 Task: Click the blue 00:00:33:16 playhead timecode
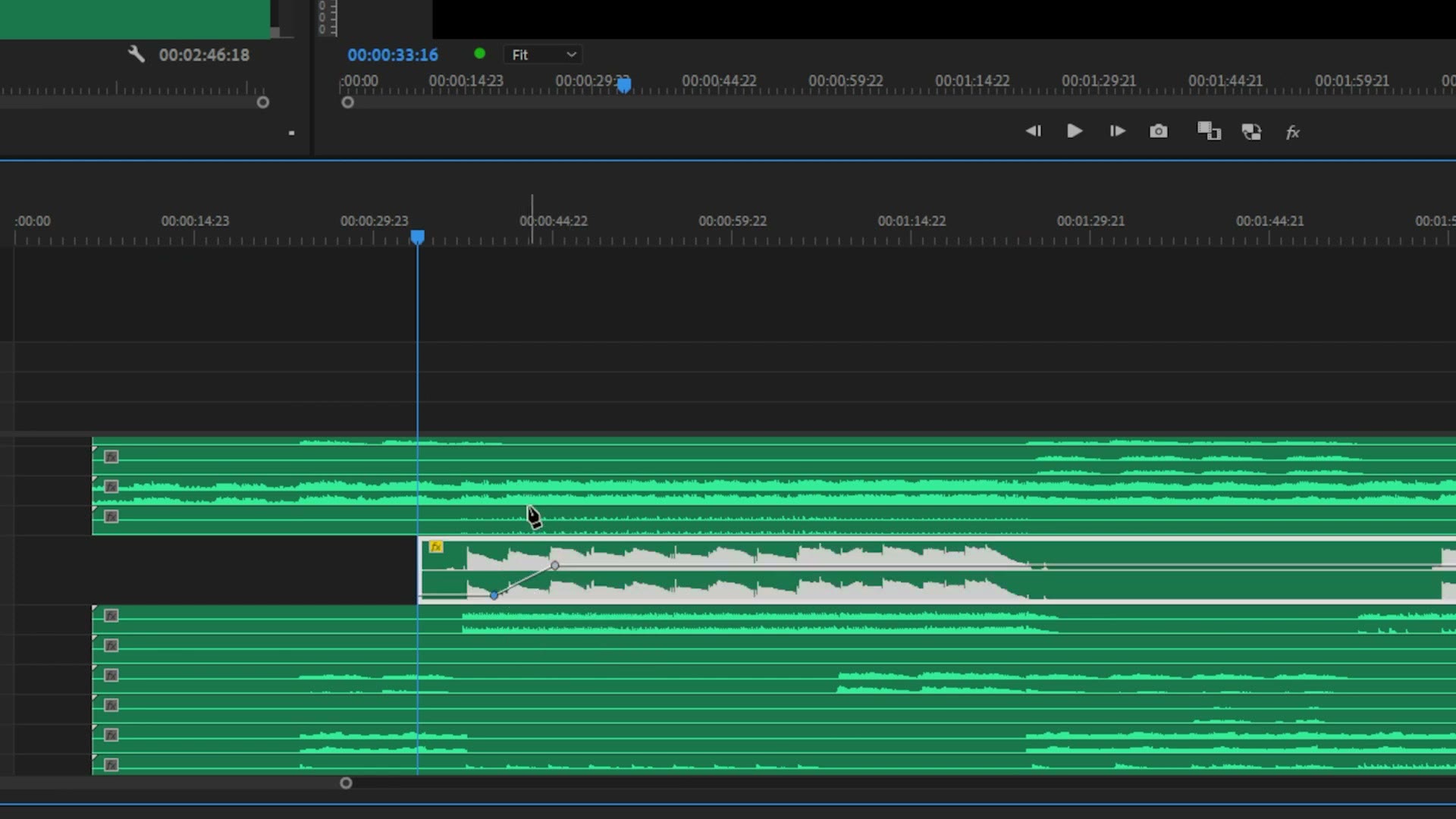[x=393, y=55]
